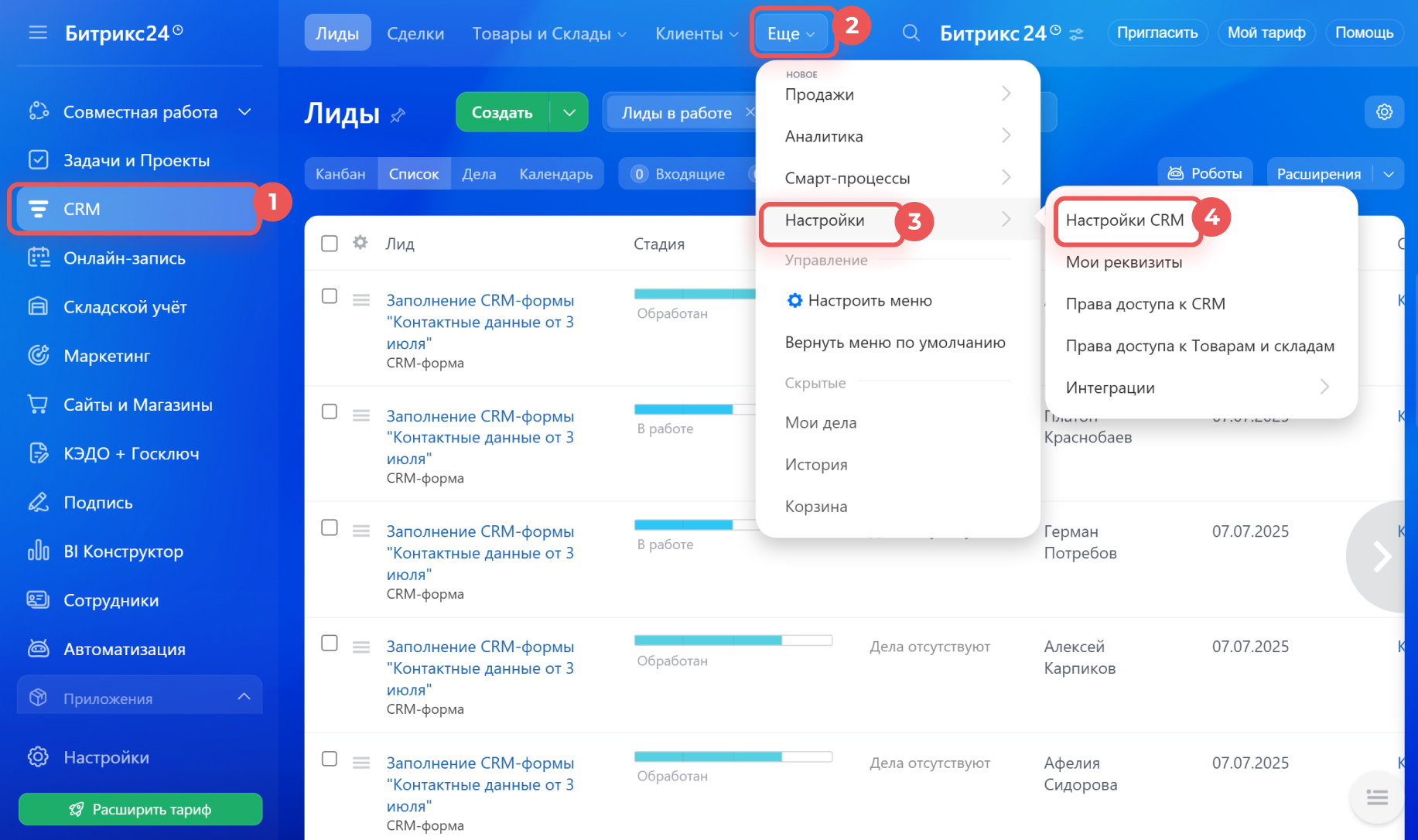Click the Онлайн-запись calendar icon
Viewport: 1418px width, 840px height.
click(x=39, y=258)
